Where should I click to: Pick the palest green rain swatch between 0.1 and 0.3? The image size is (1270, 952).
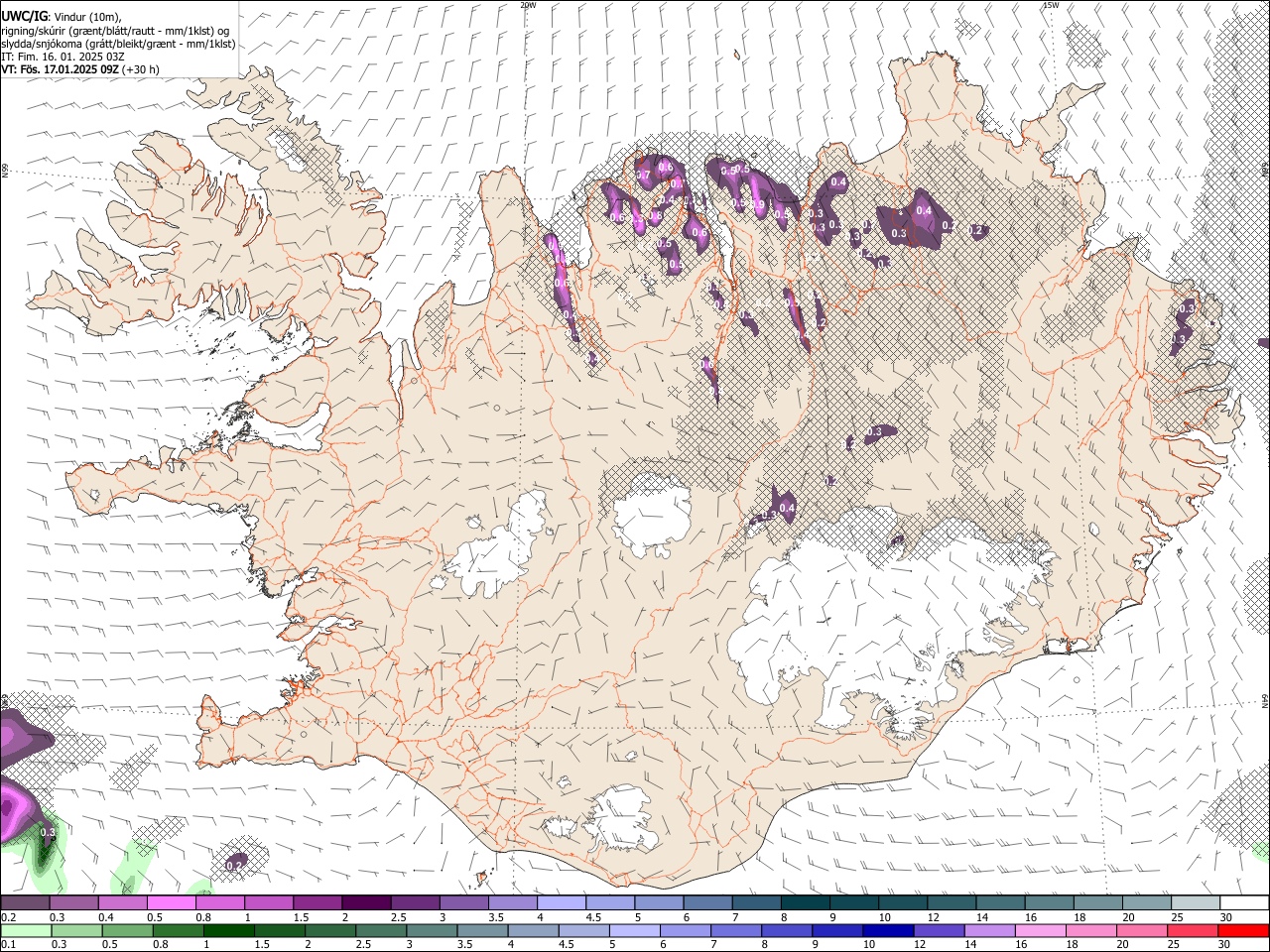point(26,930)
